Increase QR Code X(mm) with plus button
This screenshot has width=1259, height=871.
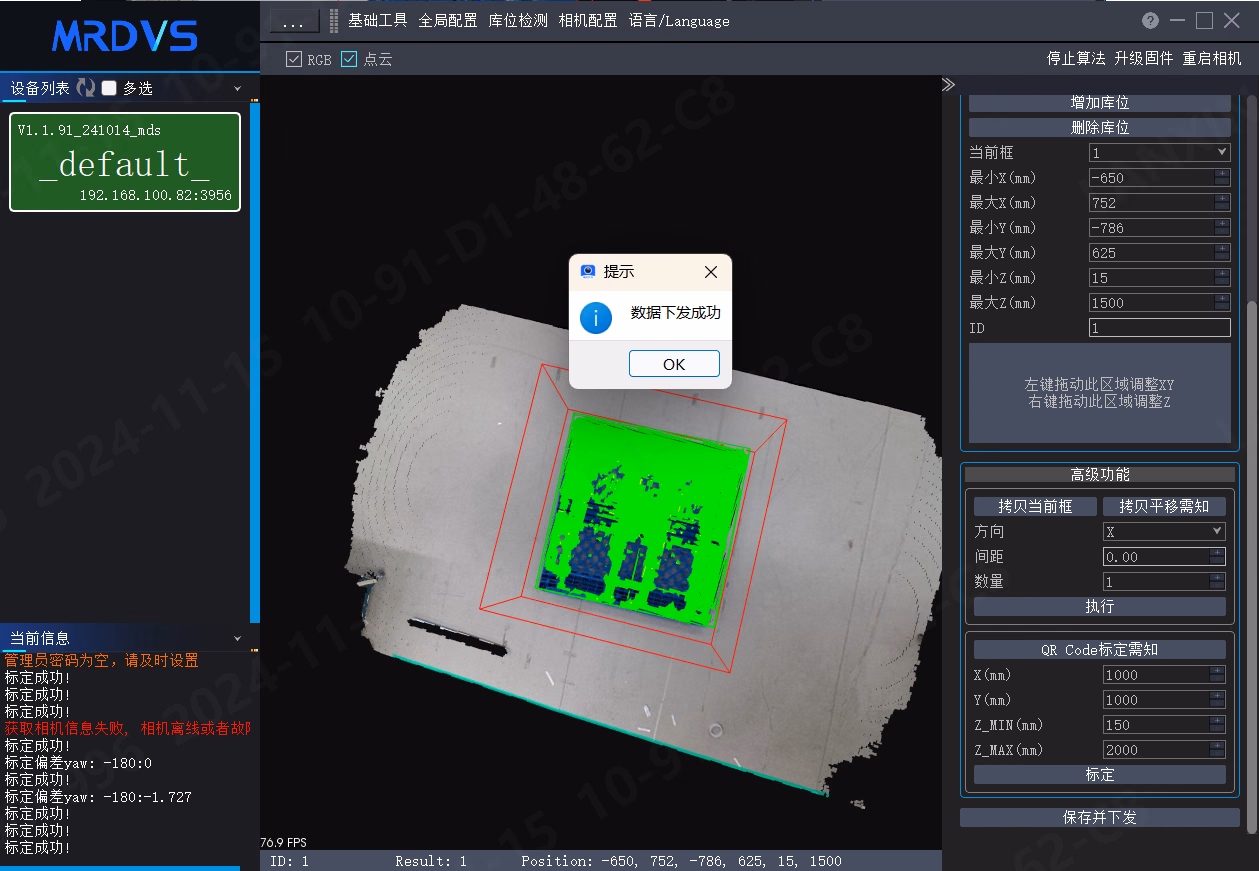1217,670
